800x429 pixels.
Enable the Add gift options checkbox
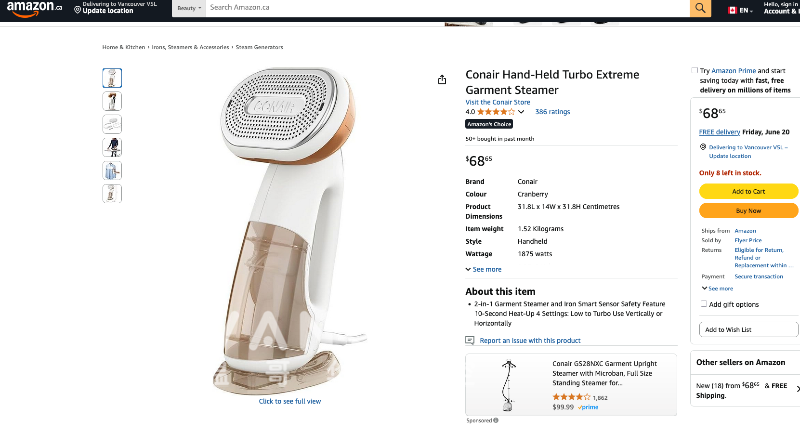[703, 304]
